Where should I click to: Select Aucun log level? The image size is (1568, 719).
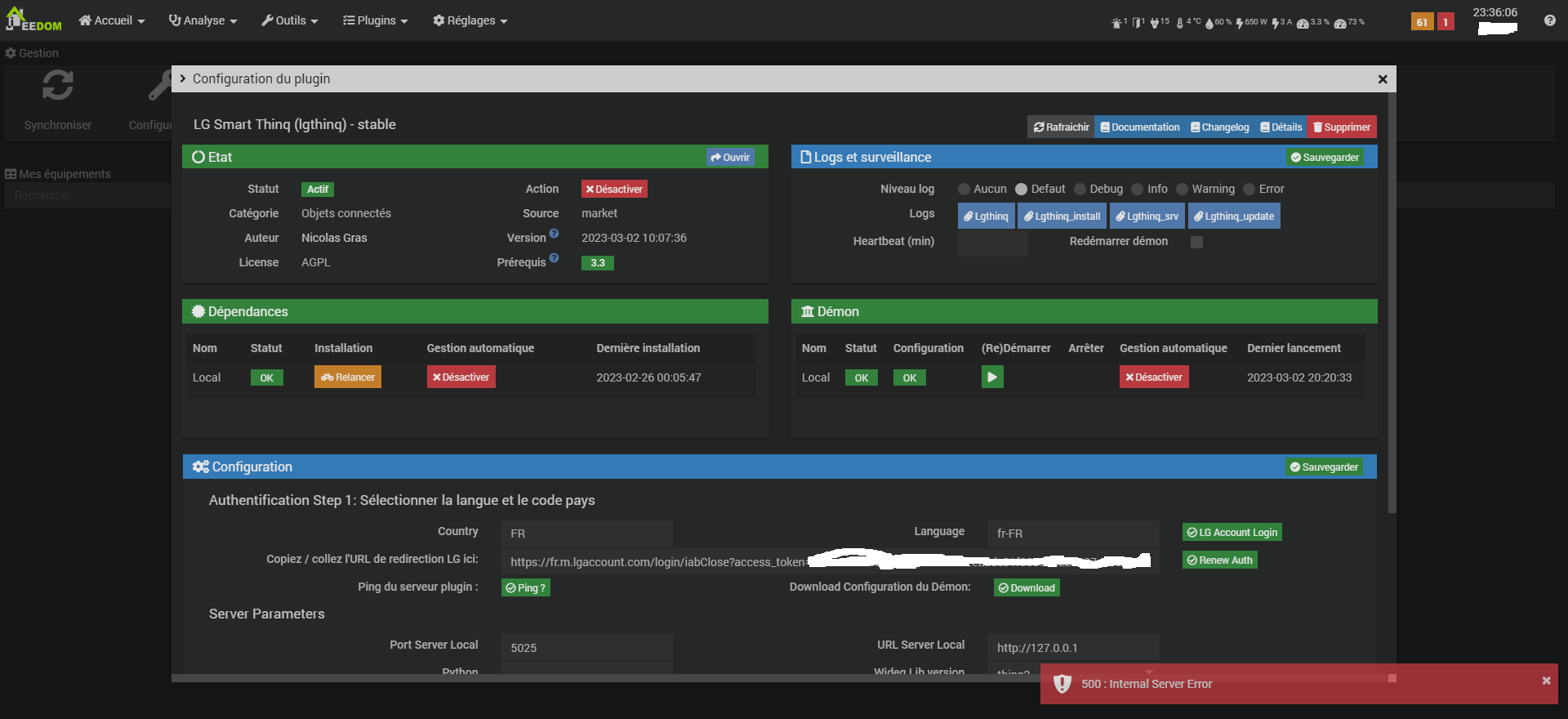[964, 190]
